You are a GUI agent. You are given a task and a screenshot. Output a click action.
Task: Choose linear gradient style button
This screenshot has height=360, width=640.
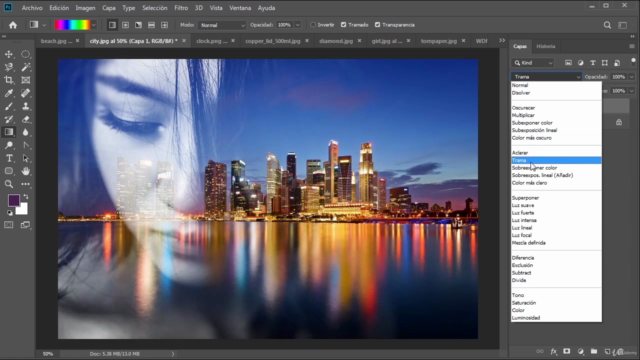[112, 25]
